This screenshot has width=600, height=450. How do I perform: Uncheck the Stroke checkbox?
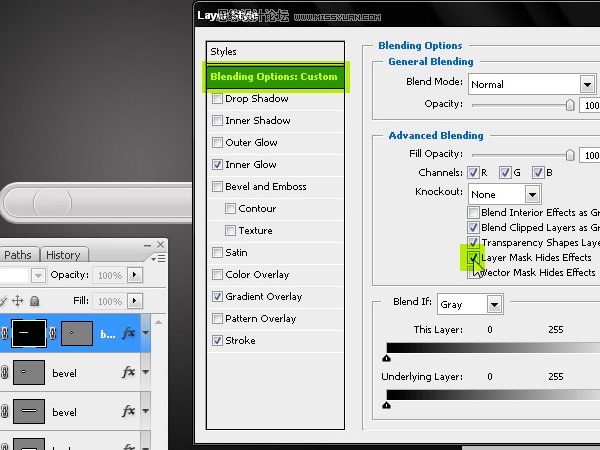[217, 341]
